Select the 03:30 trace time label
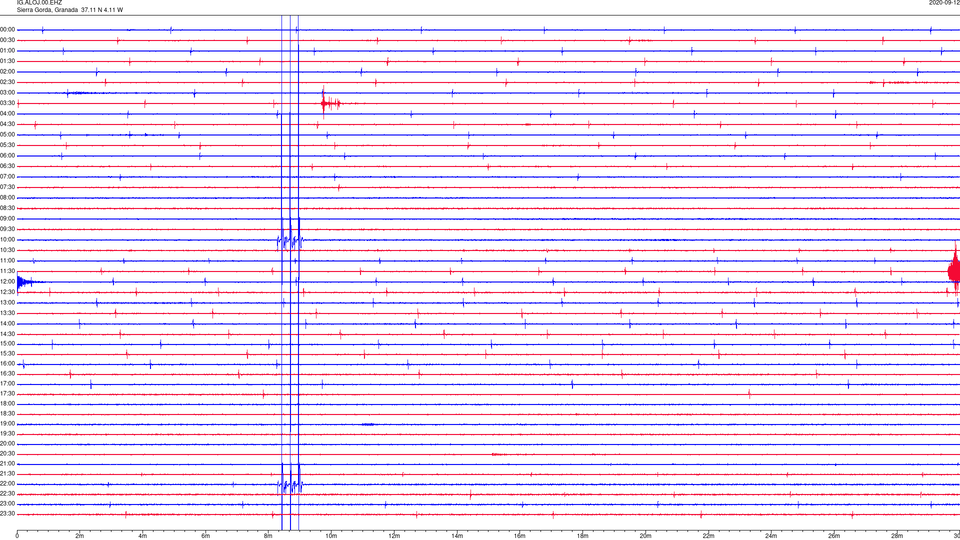 (8, 103)
